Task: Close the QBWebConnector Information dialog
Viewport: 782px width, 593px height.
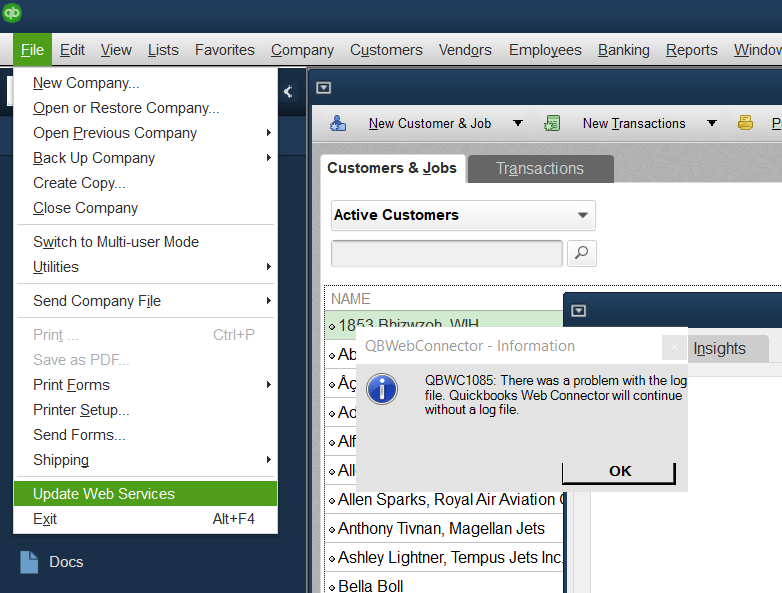Action: coord(674,347)
